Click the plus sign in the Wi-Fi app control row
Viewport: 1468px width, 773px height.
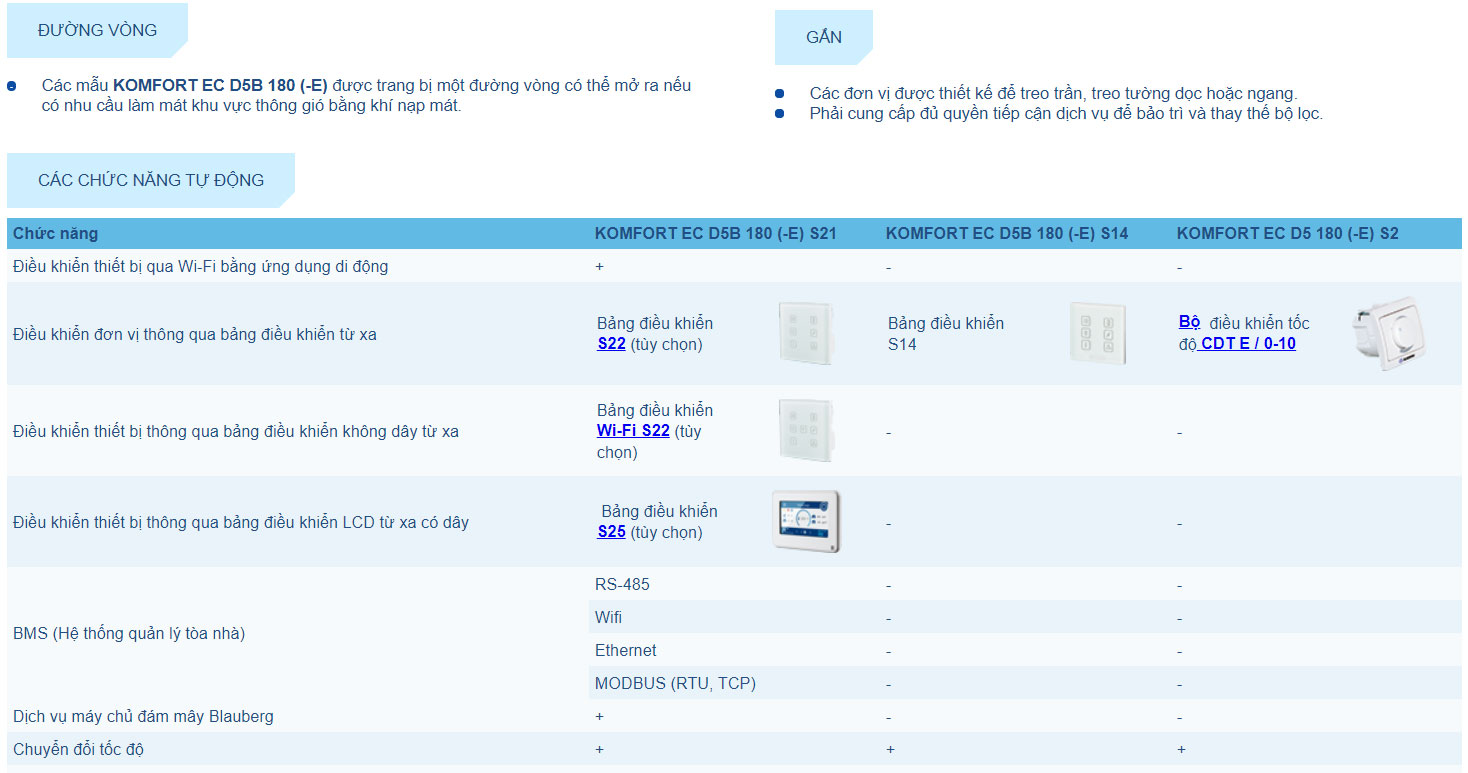coord(599,266)
